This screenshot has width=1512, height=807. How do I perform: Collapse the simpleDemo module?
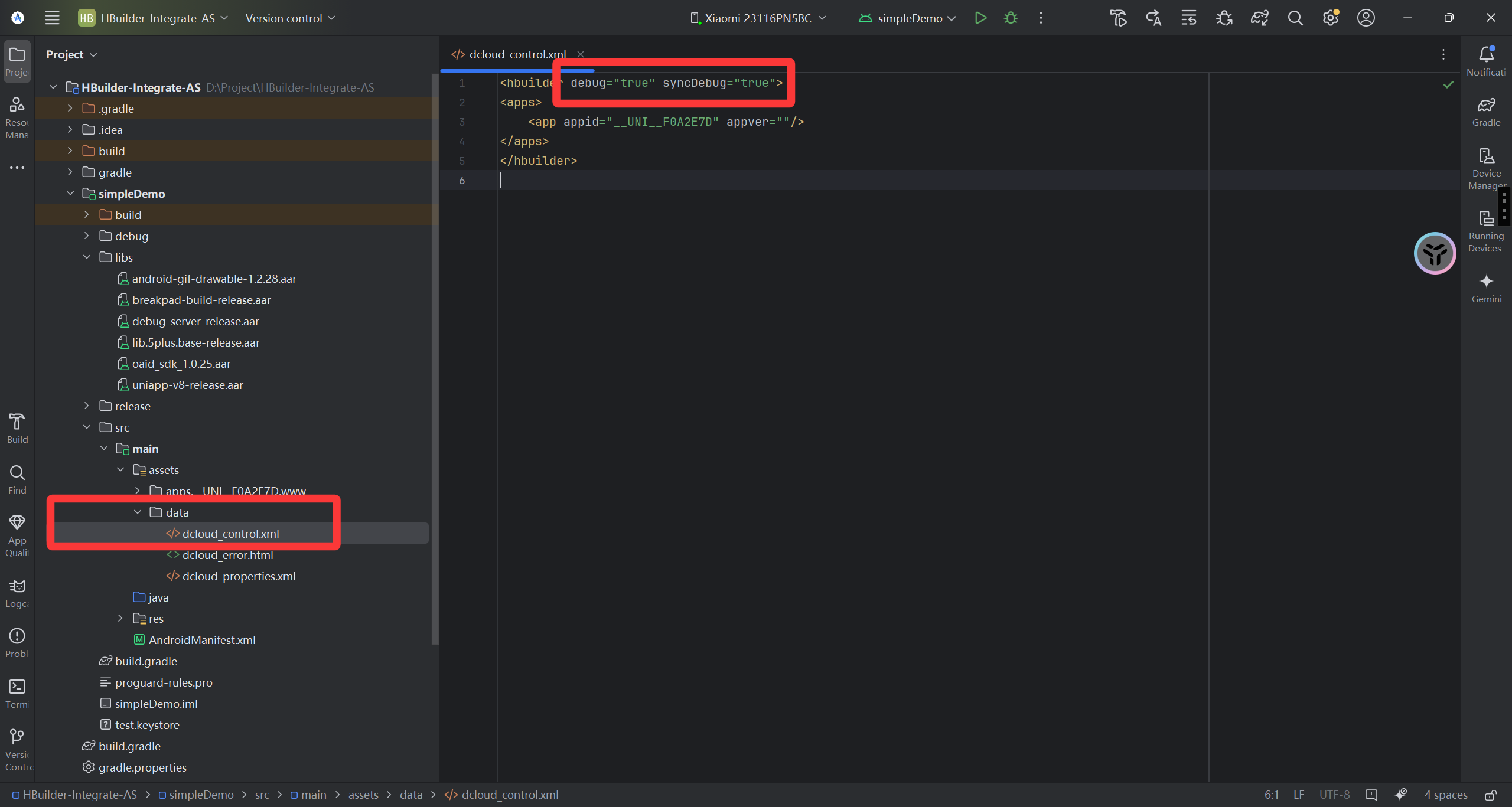pyautogui.click(x=70, y=193)
